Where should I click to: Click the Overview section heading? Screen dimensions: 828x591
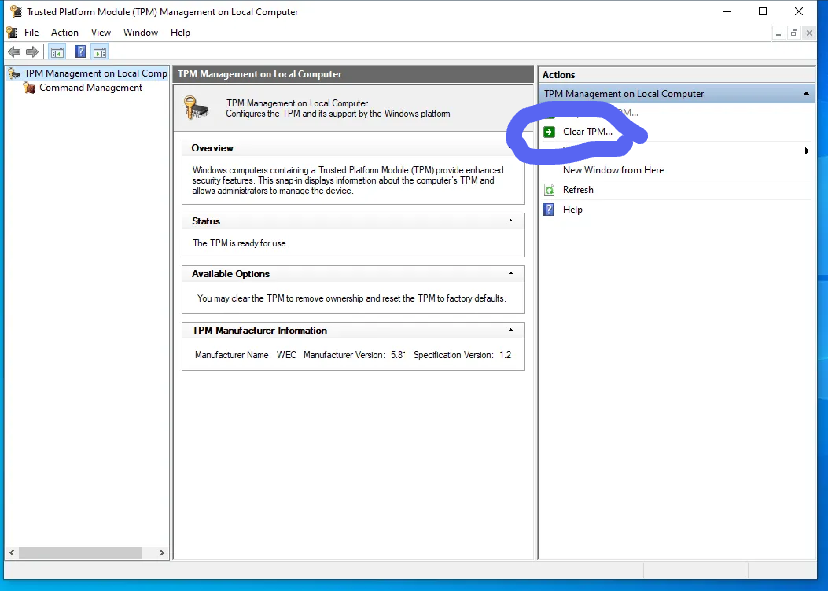click(x=212, y=148)
